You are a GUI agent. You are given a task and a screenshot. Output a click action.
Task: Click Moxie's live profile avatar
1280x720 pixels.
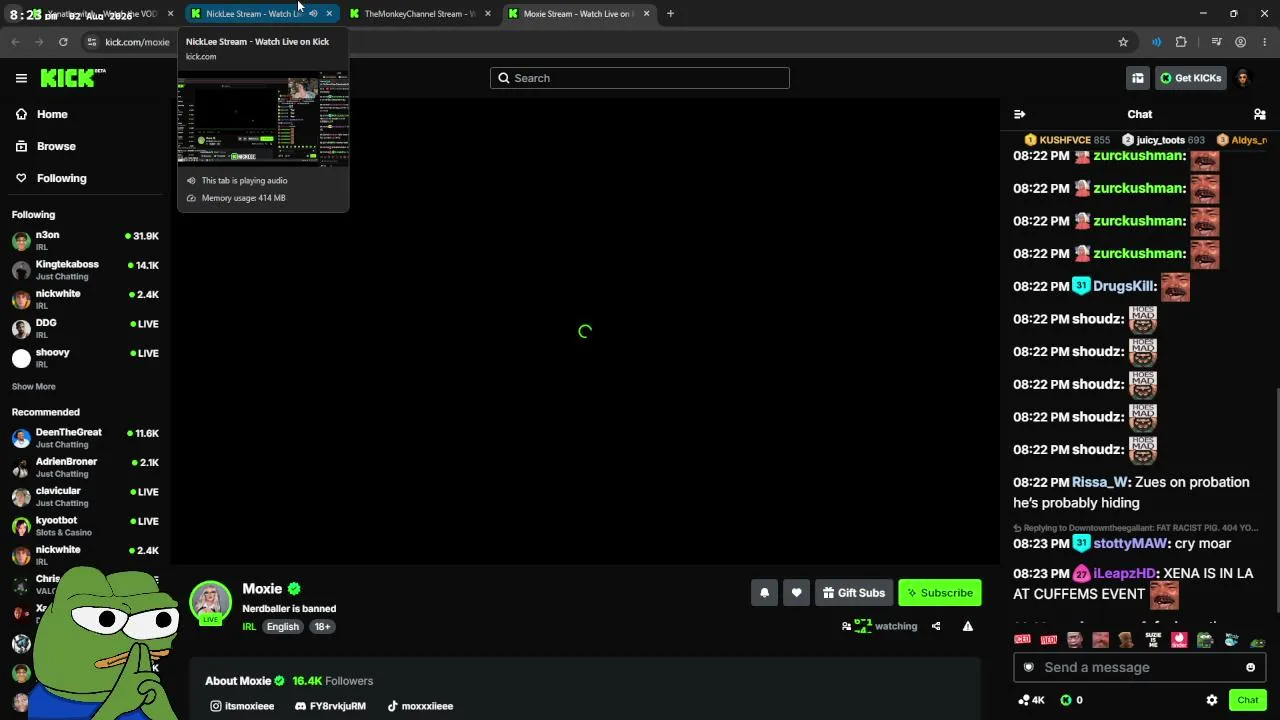210,602
